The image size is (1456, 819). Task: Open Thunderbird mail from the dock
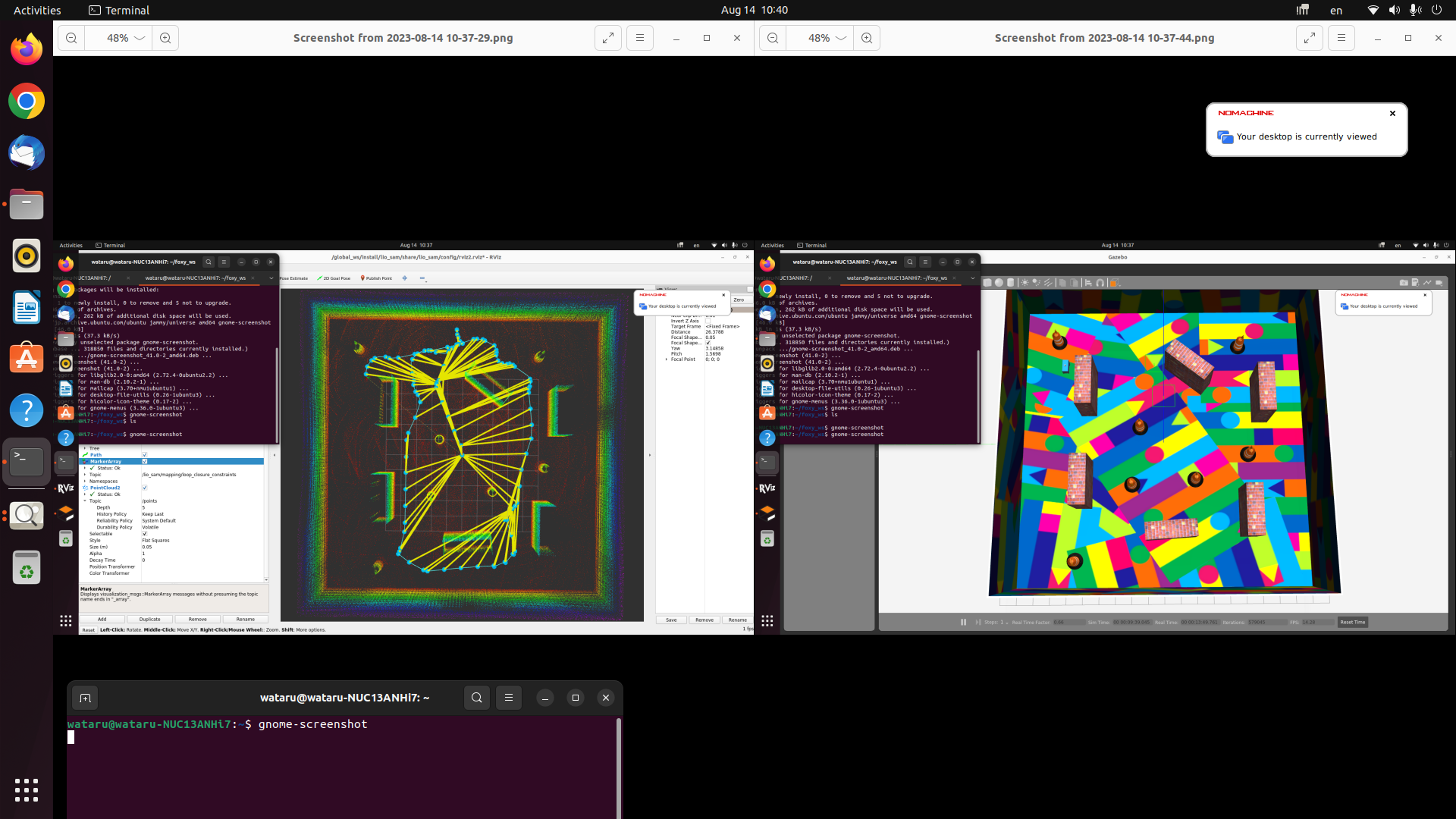(27, 152)
